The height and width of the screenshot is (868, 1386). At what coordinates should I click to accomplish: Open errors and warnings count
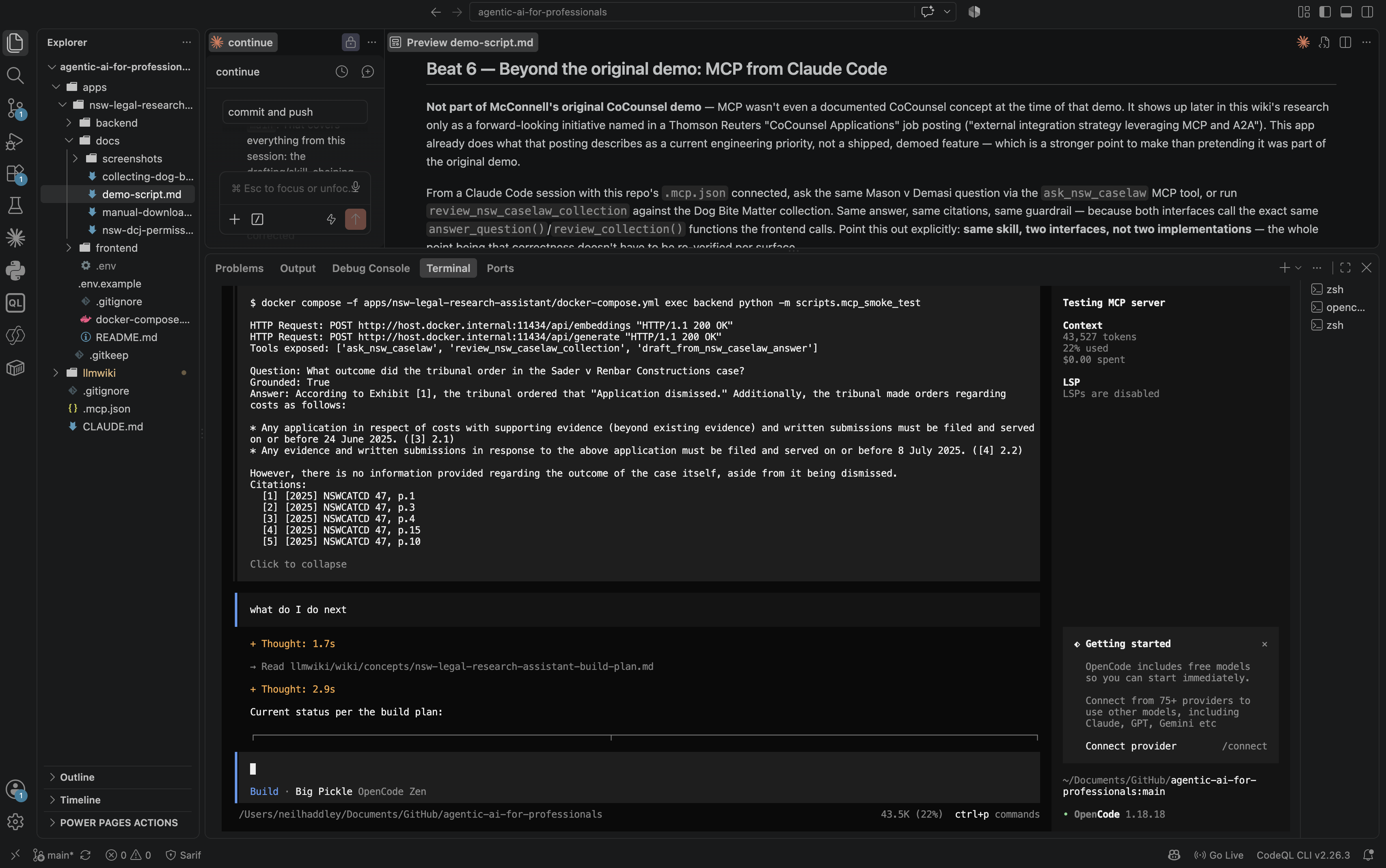pyautogui.click(x=129, y=855)
